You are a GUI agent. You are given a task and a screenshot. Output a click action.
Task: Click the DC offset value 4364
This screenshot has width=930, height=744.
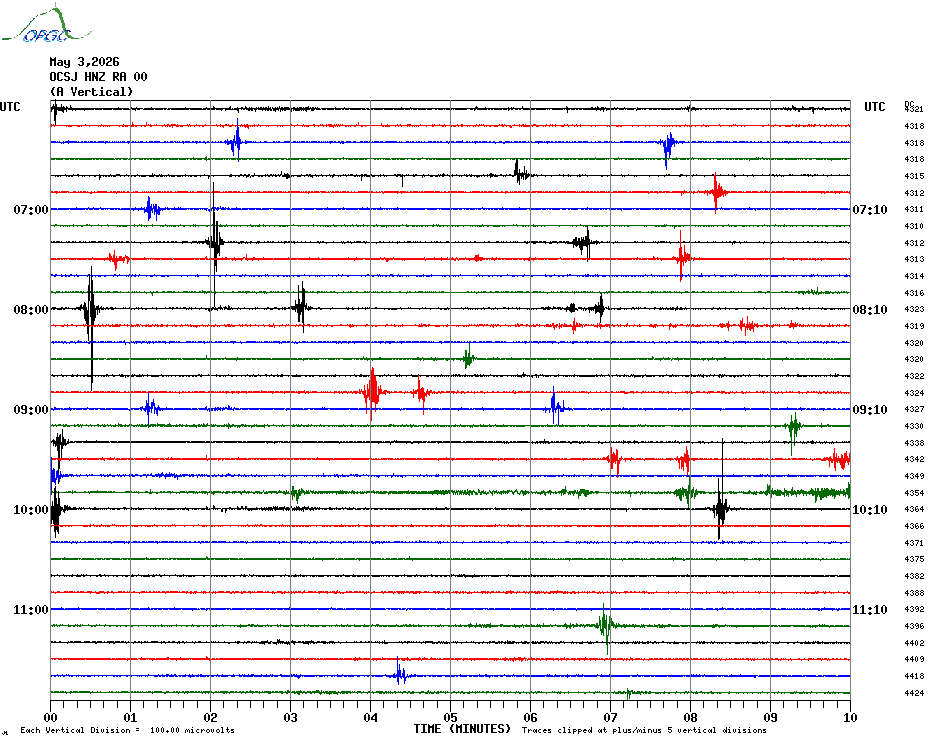pyautogui.click(x=914, y=510)
